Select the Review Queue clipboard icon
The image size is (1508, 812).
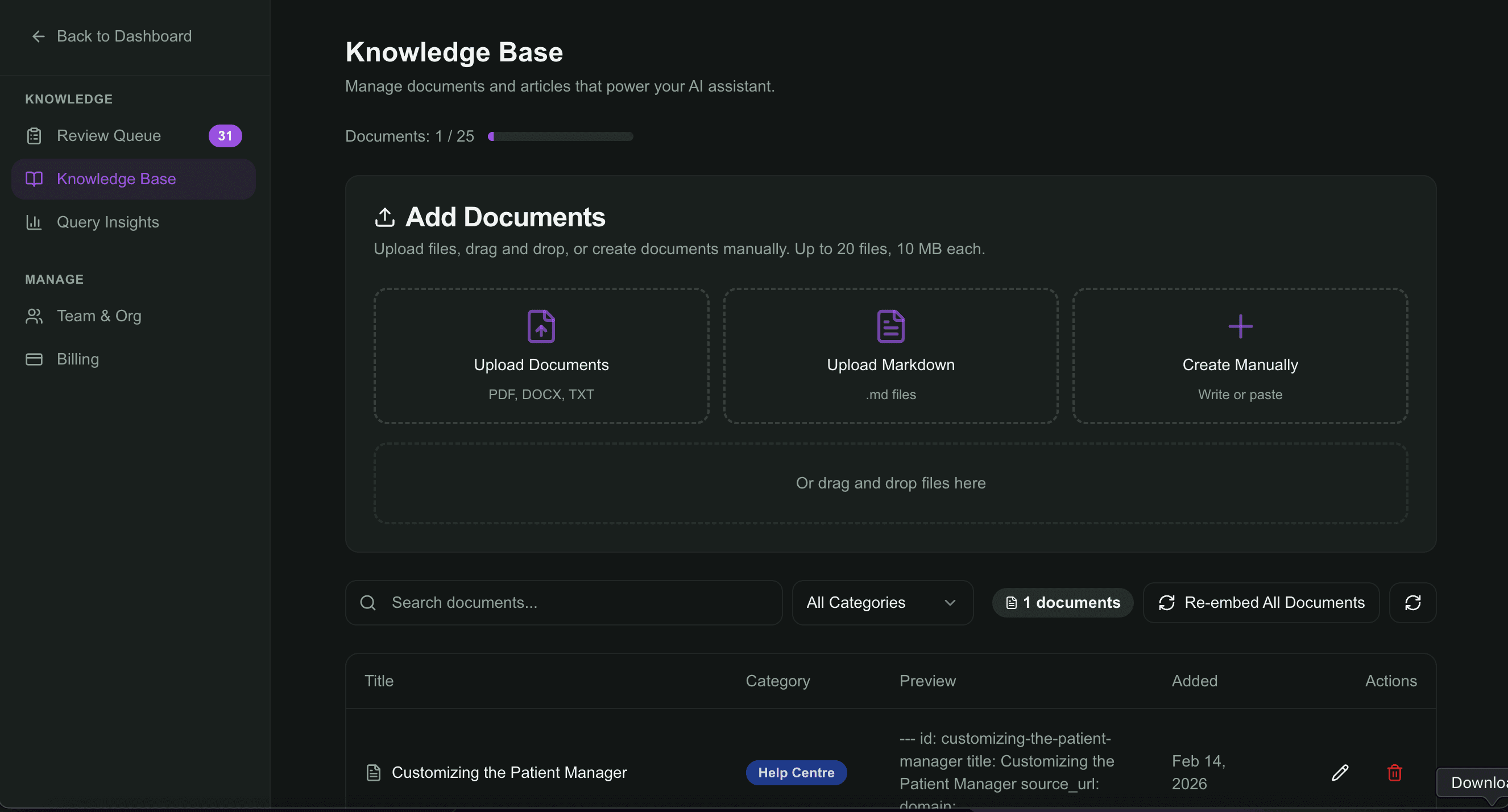34,135
